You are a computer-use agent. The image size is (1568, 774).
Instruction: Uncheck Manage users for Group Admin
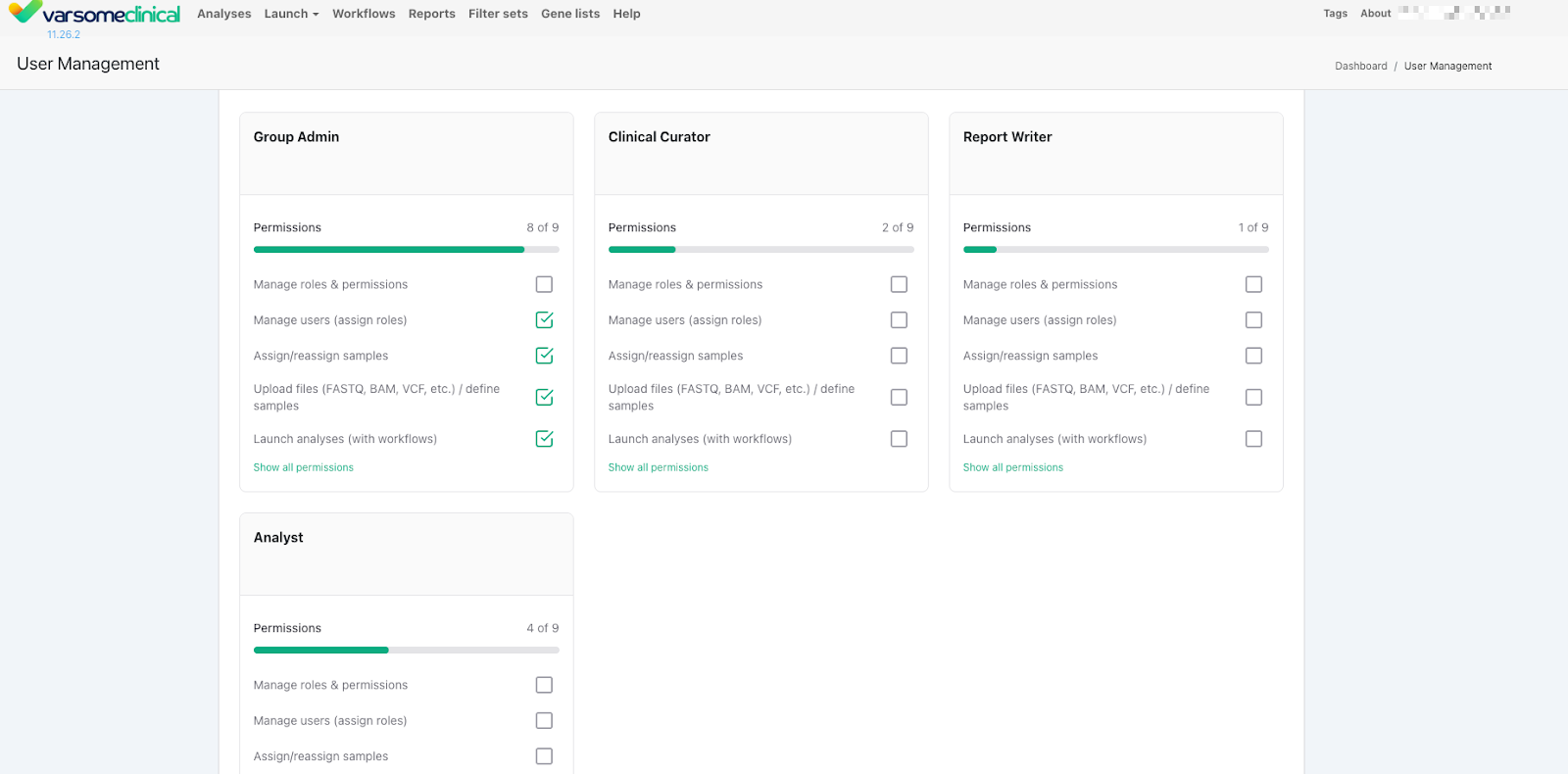[x=544, y=320]
